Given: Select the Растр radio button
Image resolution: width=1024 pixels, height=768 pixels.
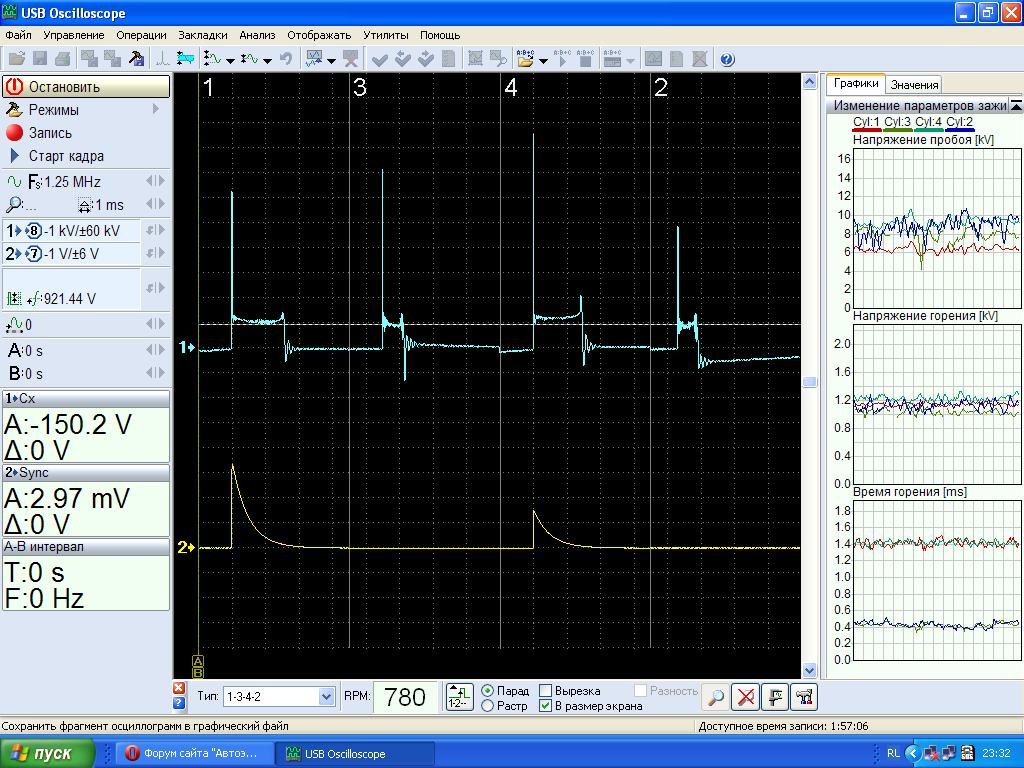Looking at the screenshot, I should tap(488, 706).
